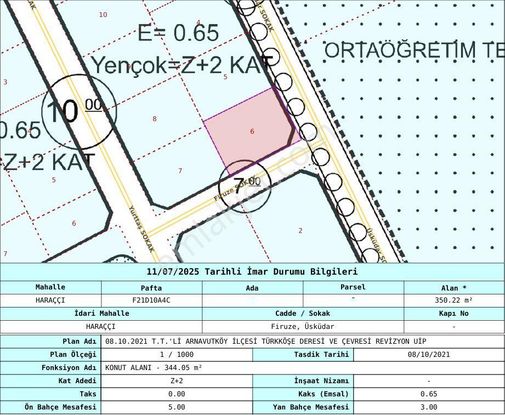Image resolution: width=505 pixels, height=415 pixels.
Task: Select the Pafta value F21D10A4C
Action: [x=151, y=300]
